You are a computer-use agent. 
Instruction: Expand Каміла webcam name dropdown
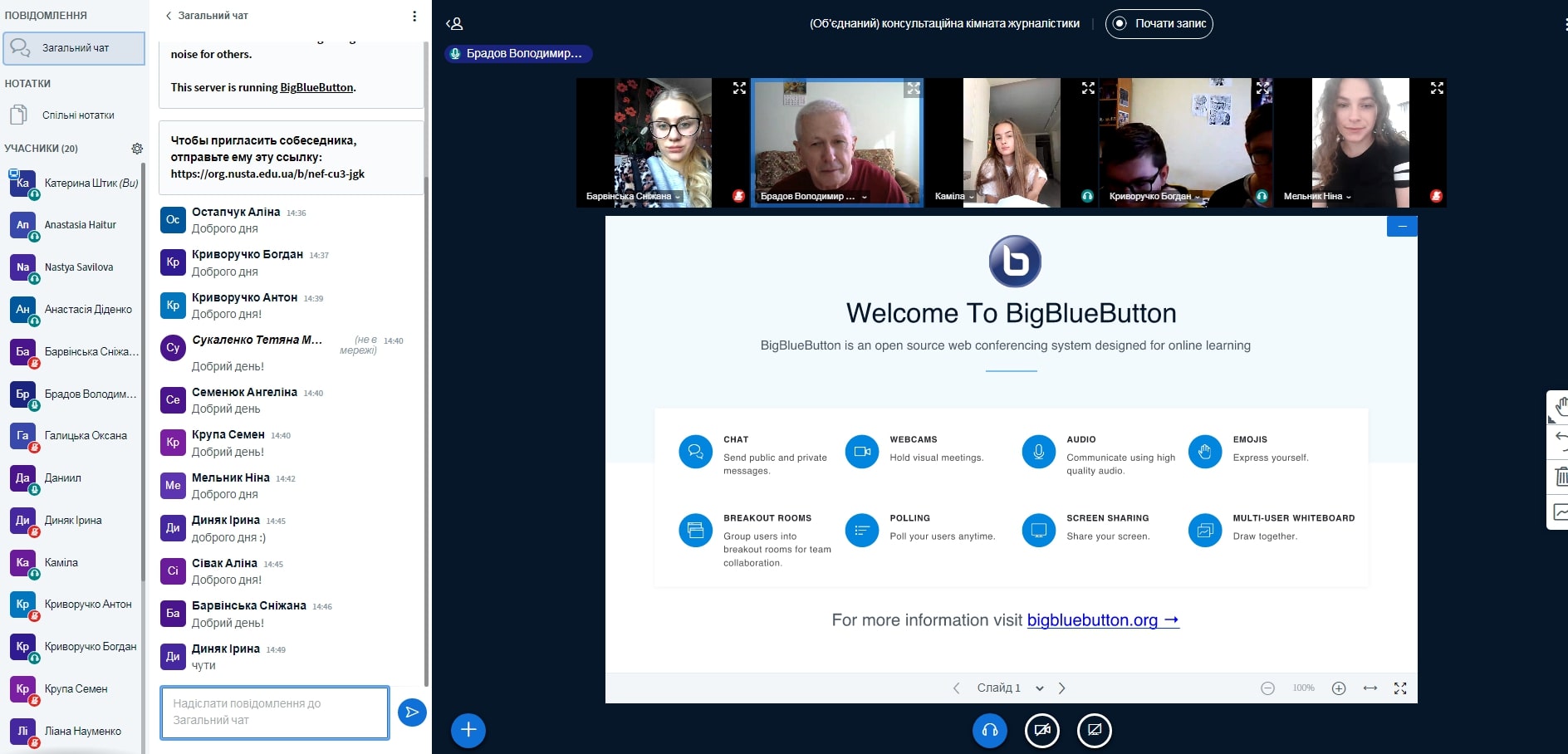pos(954,197)
